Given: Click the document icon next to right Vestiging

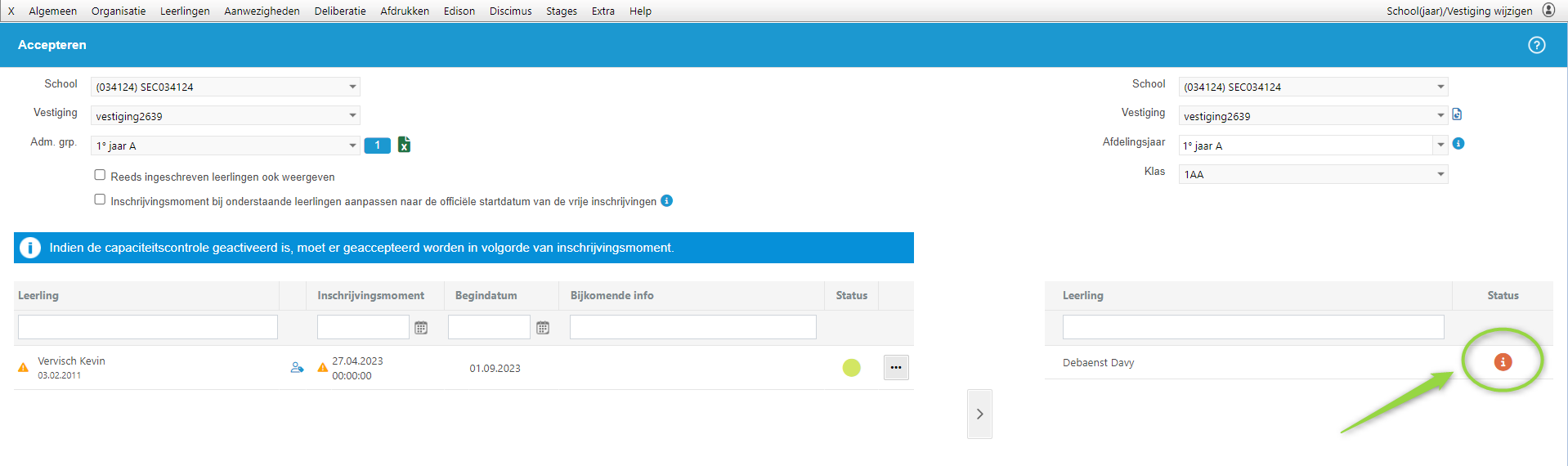Looking at the screenshot, I should [x=1457, y=114].
